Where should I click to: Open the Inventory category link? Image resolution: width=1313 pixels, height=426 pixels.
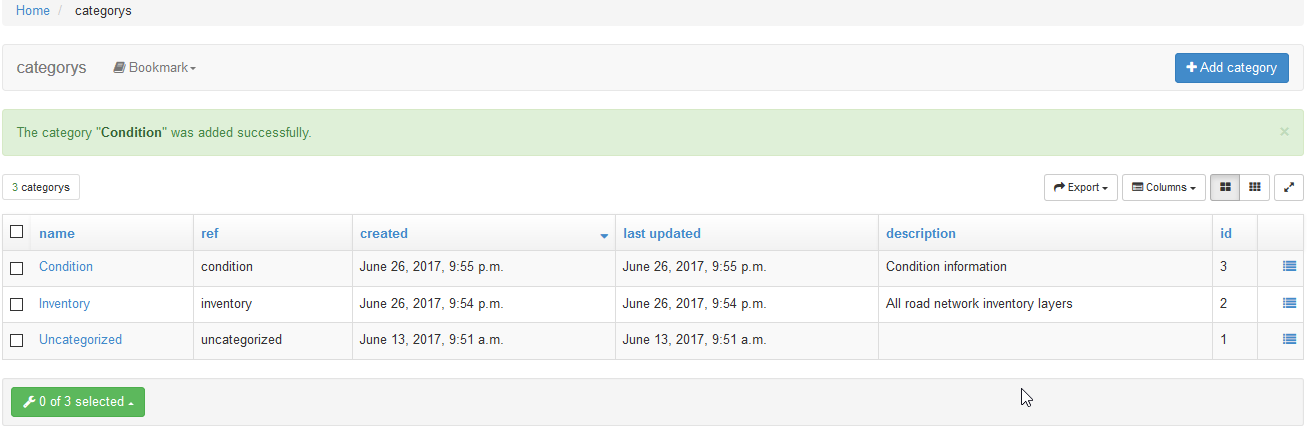tap(64, 303)
